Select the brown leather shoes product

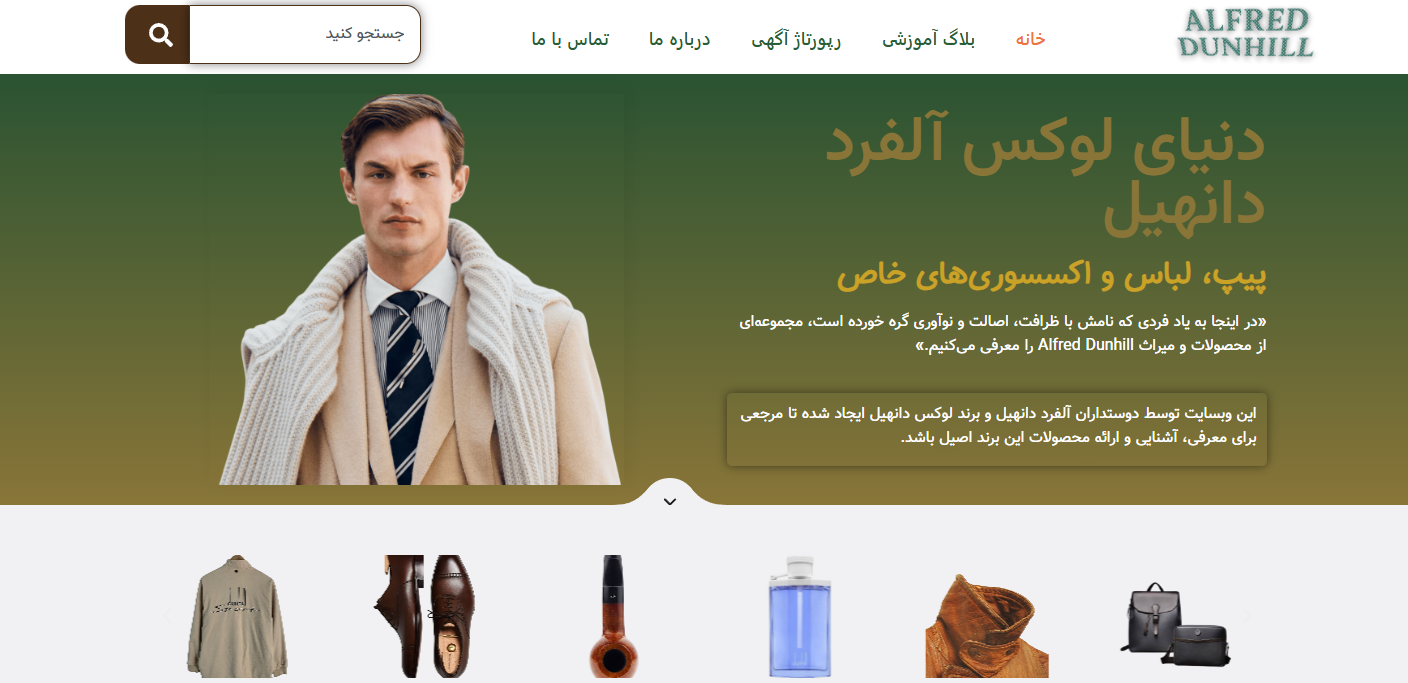click(424, 616)
